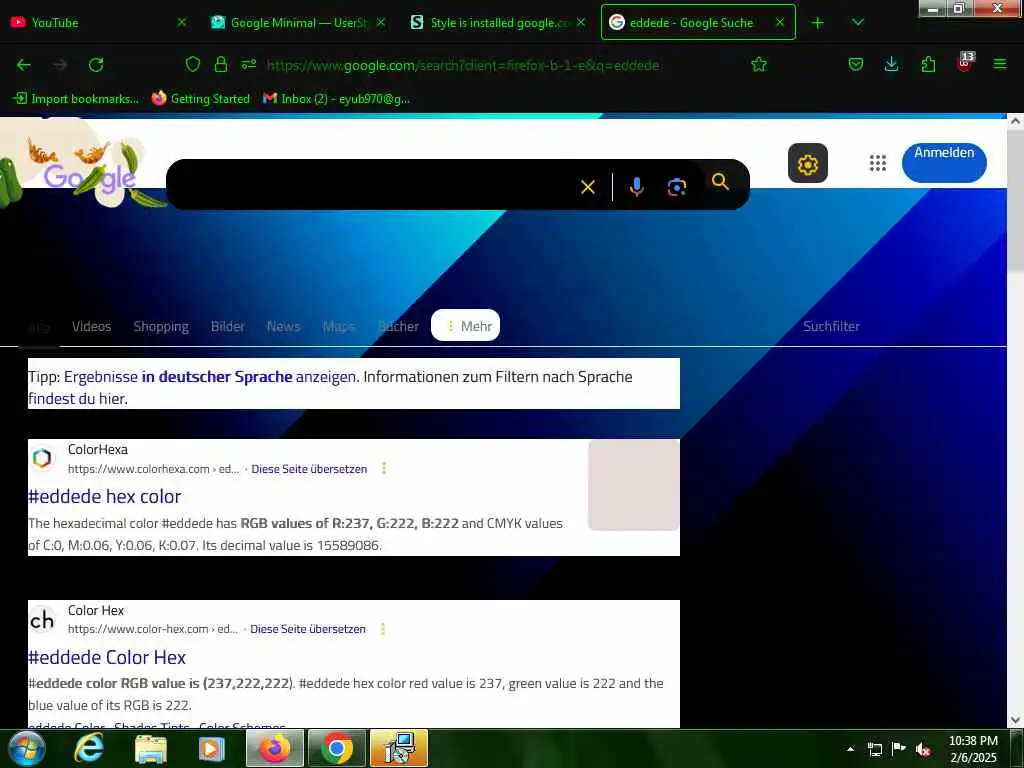The height and width of the screenshot is (768, 1024).
Task: Show hidden tray icons arrow
Action: point(850,749)
